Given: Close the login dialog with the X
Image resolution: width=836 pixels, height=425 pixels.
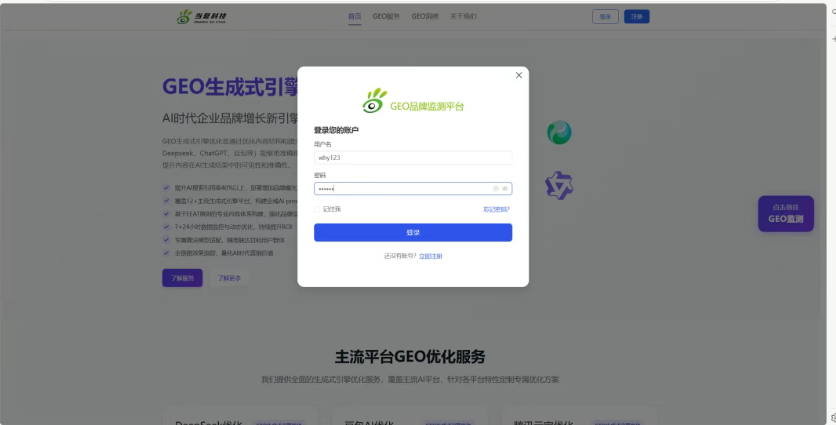Looking at the screenshot, I should 518,75.
